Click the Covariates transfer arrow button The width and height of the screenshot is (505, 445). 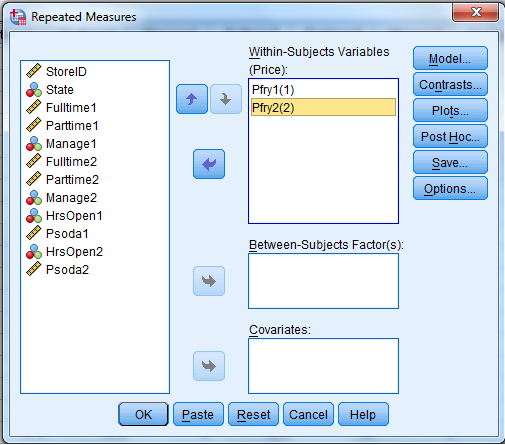(x=209, y=366)
